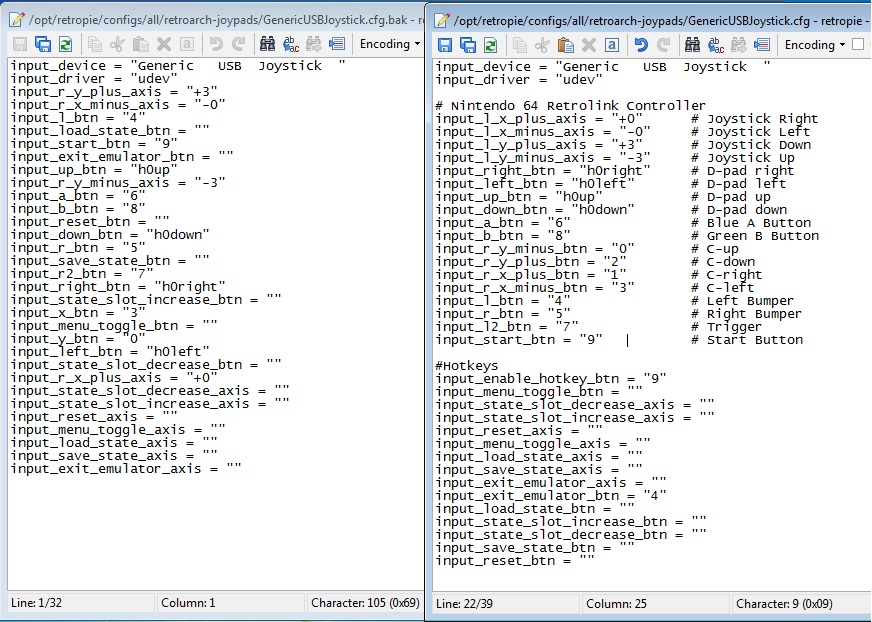872x622 pixels.
Task: Click the Redo arrow in .cfg.bak editor
Action: [239, 44]
